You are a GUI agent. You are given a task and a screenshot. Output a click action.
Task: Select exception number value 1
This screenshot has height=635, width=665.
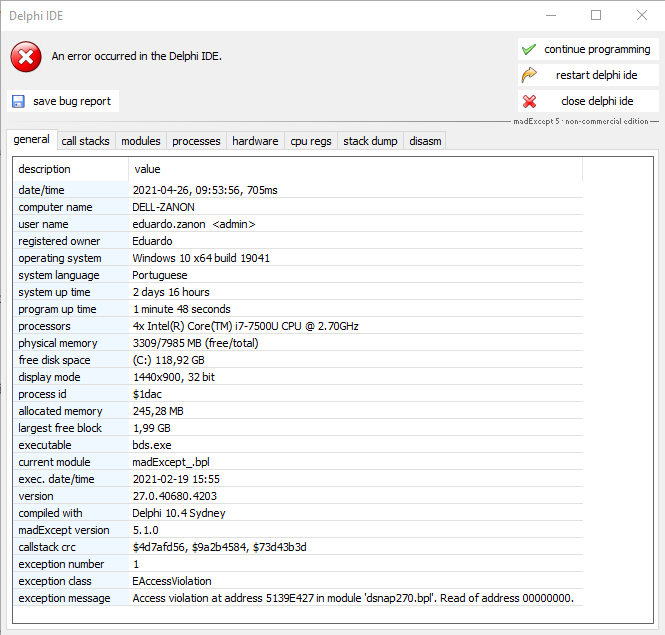136,564
